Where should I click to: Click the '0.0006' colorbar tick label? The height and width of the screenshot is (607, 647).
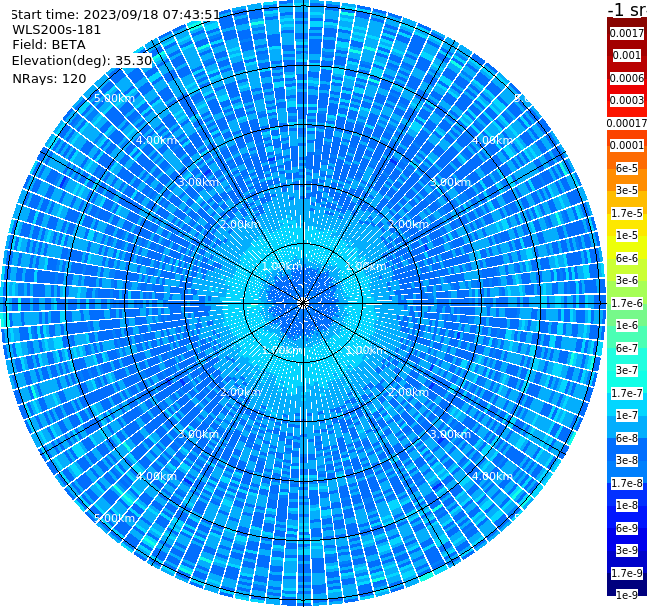pos(627,78)
